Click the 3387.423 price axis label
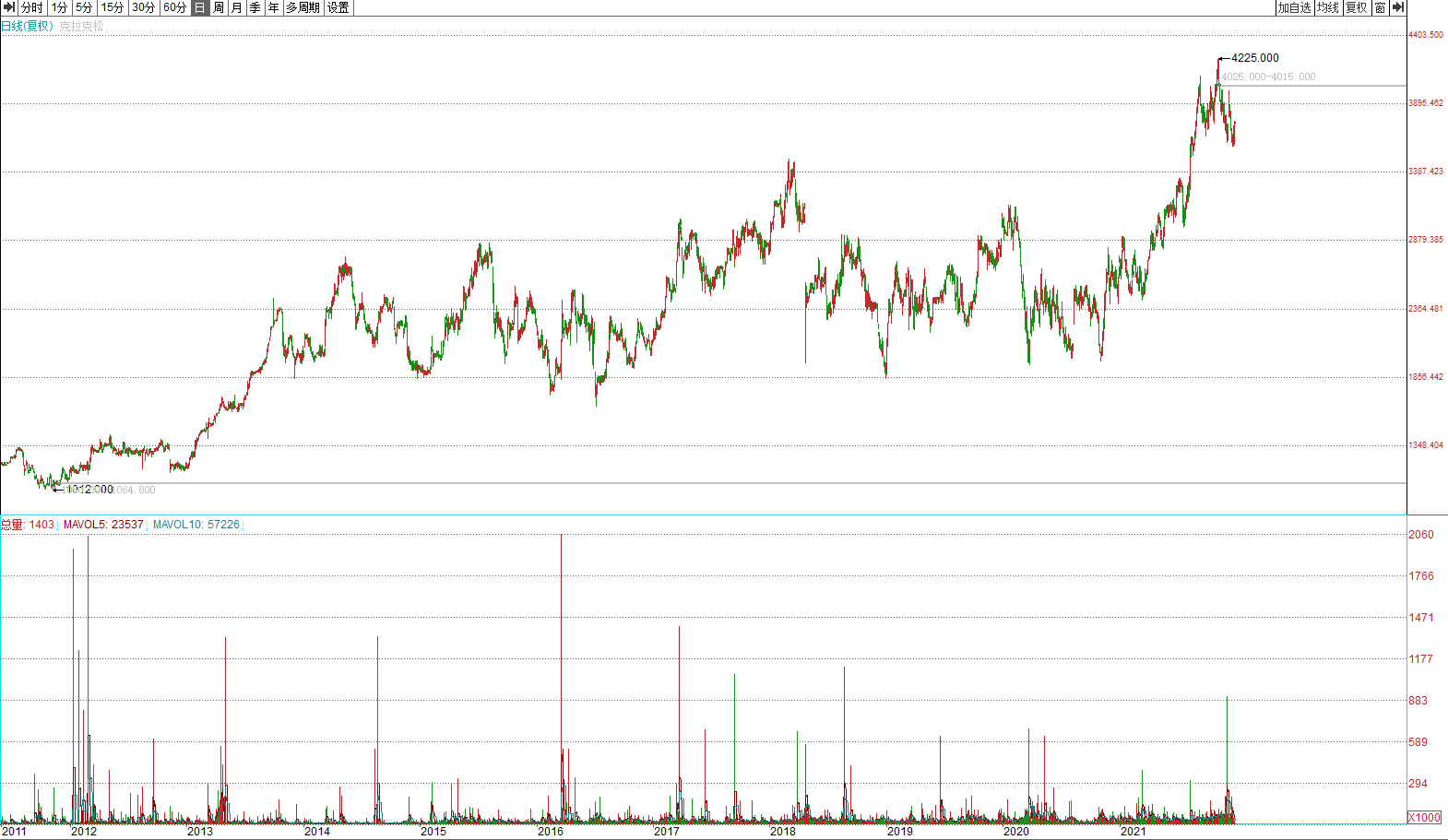The image size is (1448, 840). (x=1426, y=172)
